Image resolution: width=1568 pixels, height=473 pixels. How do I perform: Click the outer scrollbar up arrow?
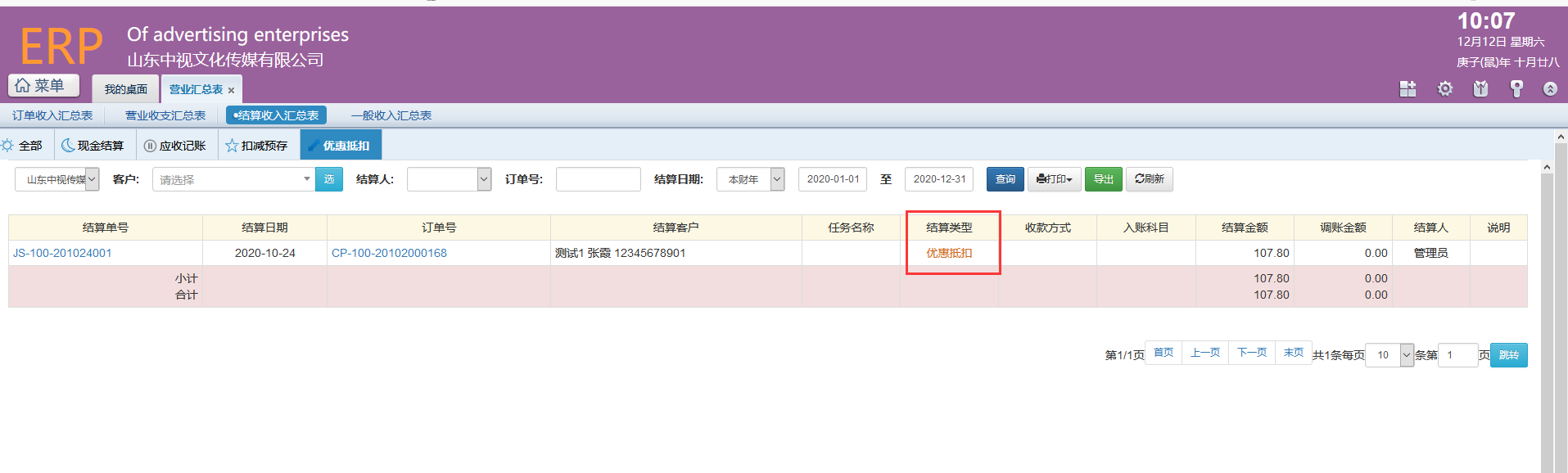tap(1561, 137)
